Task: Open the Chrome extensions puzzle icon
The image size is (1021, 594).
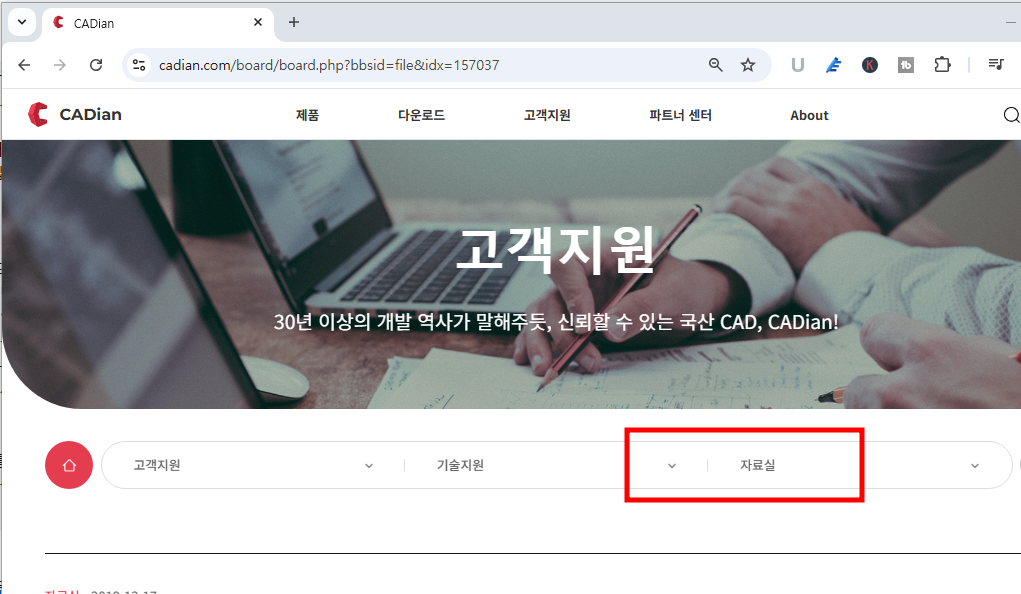Action: click(941, 64)
